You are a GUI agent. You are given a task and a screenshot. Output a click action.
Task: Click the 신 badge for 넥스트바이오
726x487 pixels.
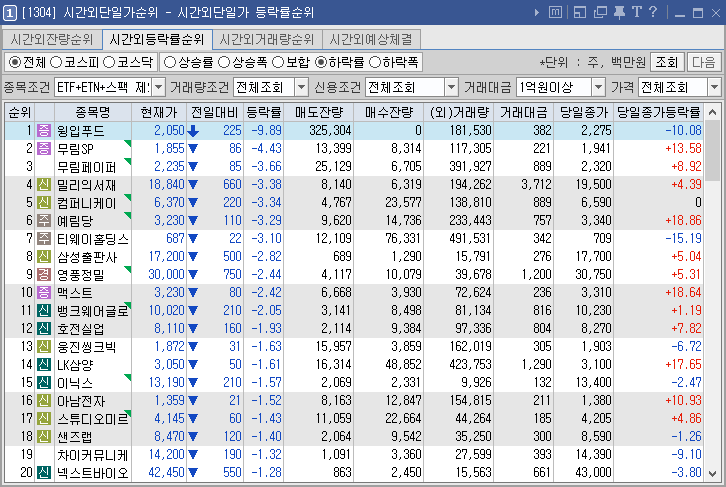44,473
